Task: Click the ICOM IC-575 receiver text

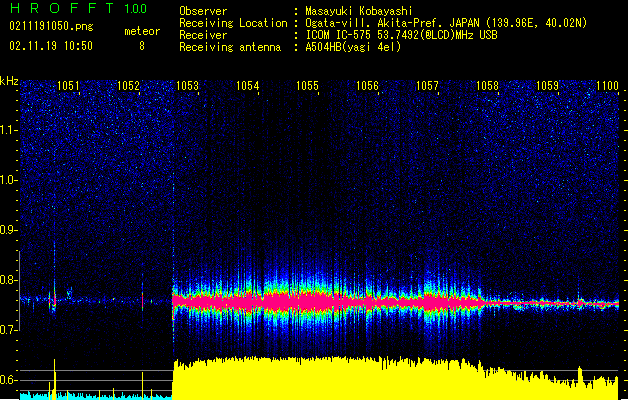Action: [x=401, y=35]
